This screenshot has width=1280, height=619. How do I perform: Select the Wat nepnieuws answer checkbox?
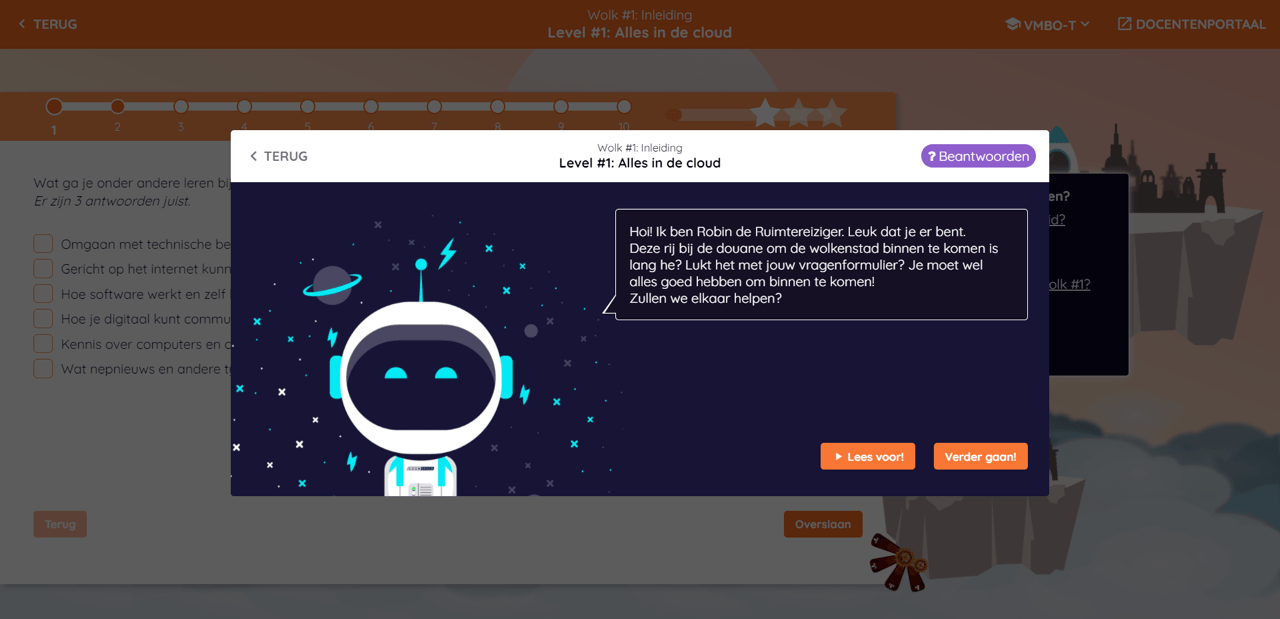click(x=43, y=369)
